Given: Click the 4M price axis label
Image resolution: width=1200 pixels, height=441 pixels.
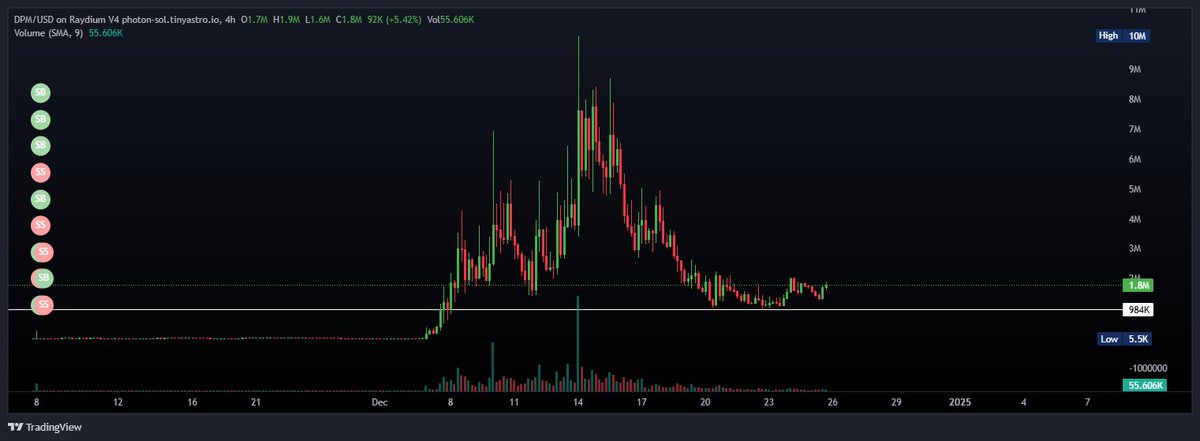Looking at the screenshot, I should tap(1136, 218).
